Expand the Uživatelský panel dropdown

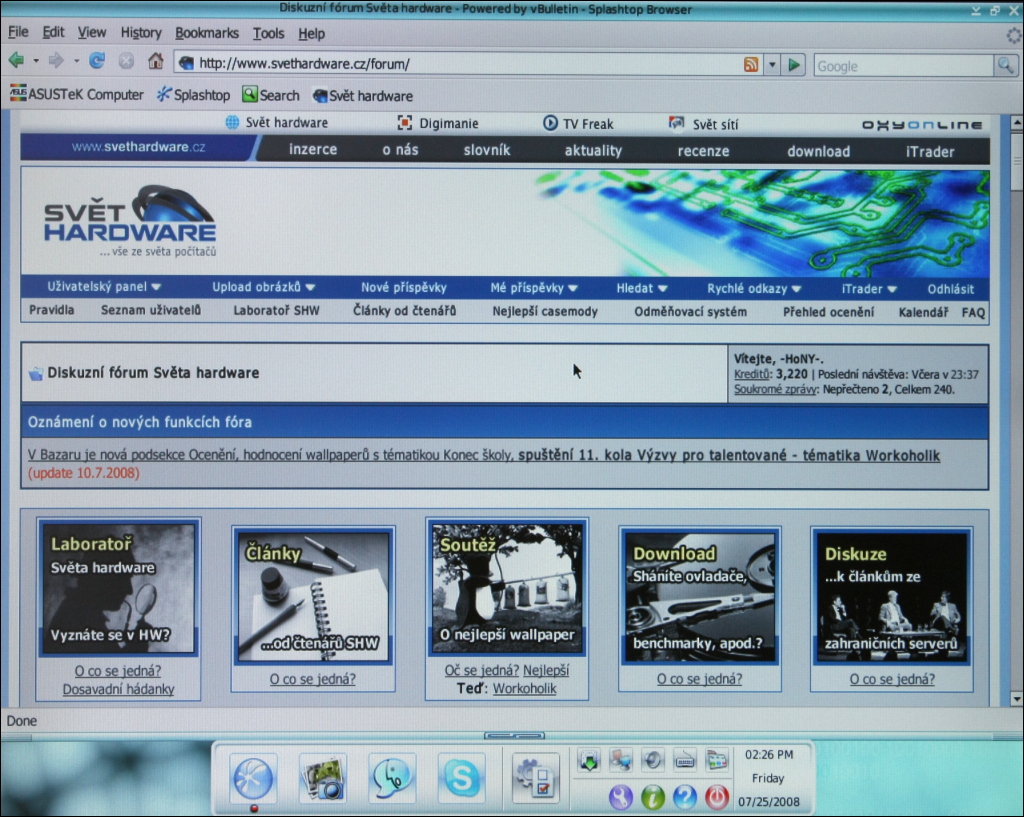104,287
